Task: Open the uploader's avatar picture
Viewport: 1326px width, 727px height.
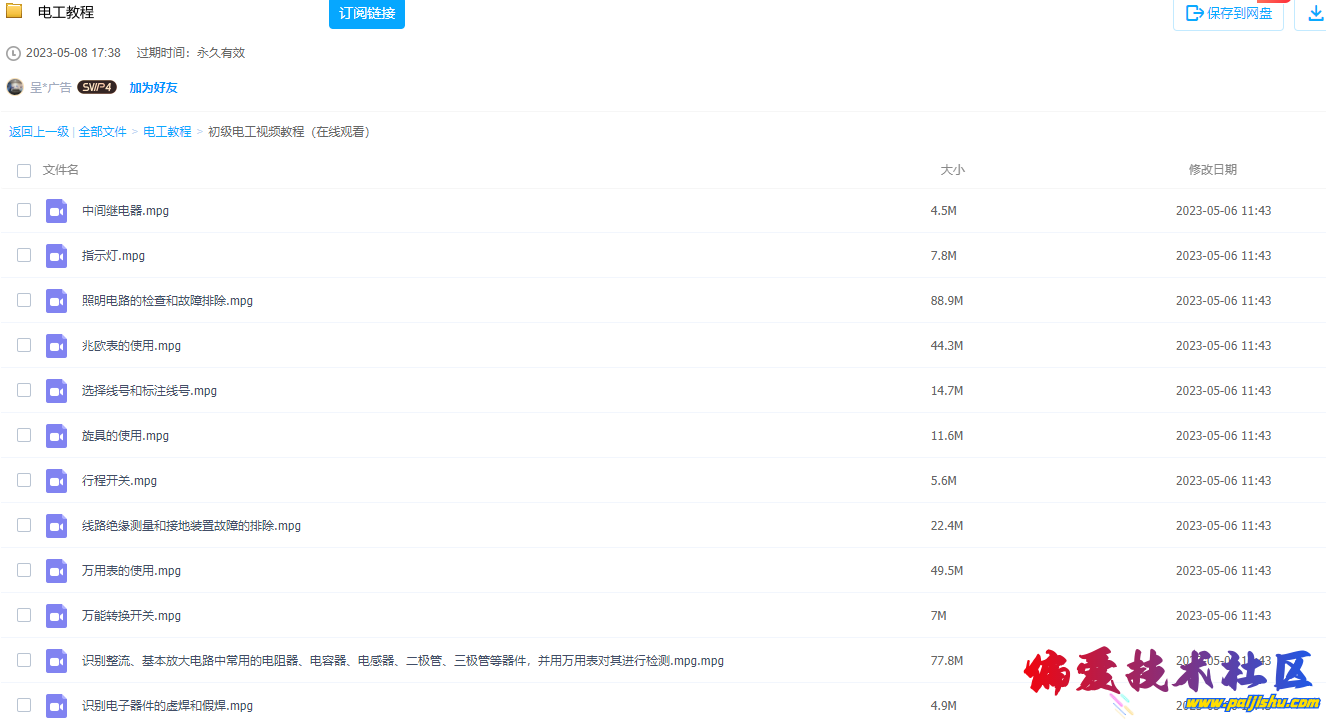Action: point(14,87)
